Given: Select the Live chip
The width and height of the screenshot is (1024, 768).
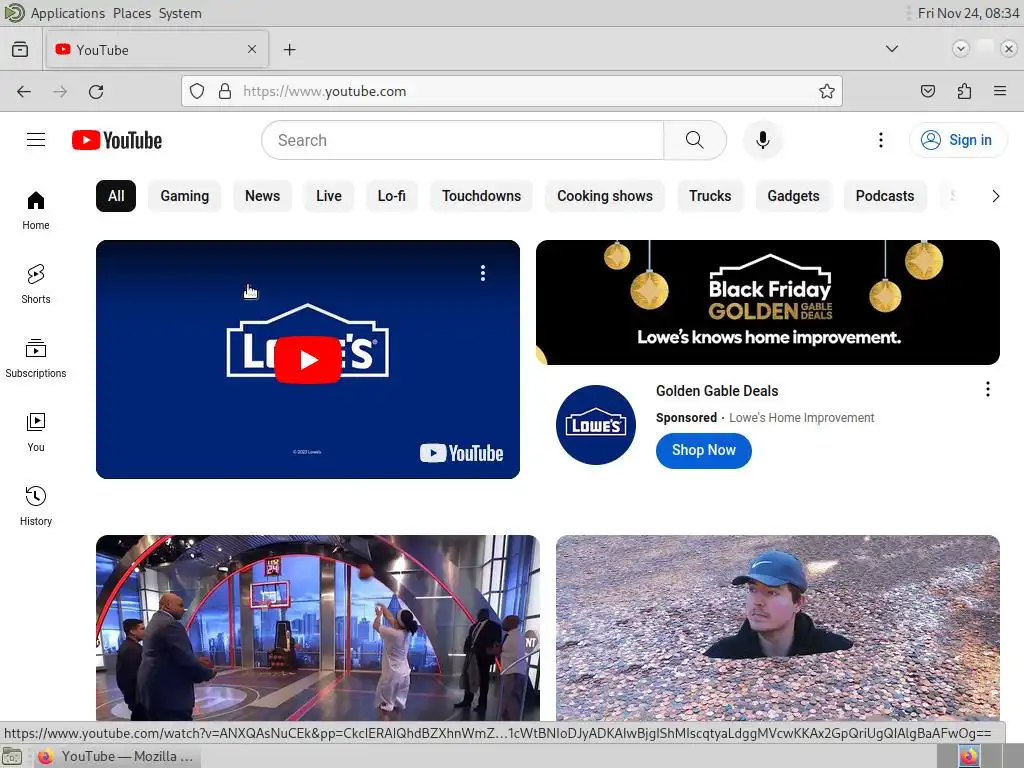Looking at the screenshot, I should coord(328,196).
